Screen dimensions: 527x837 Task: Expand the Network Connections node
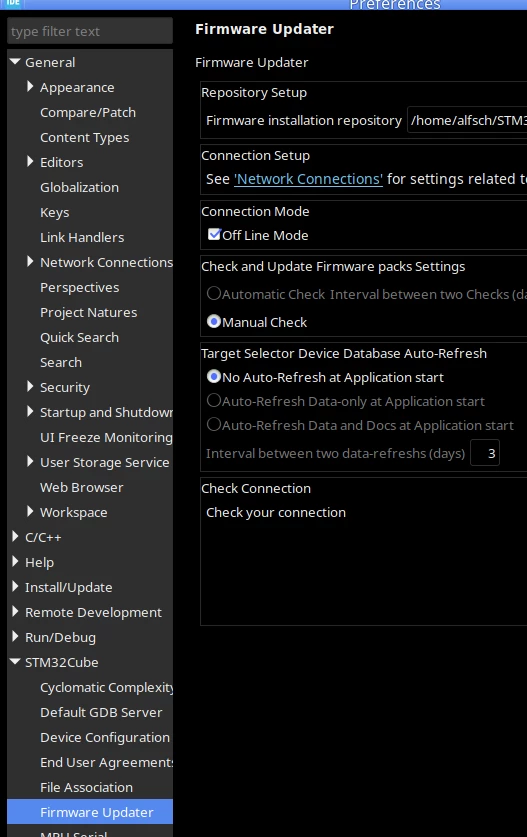pos(30,262)
